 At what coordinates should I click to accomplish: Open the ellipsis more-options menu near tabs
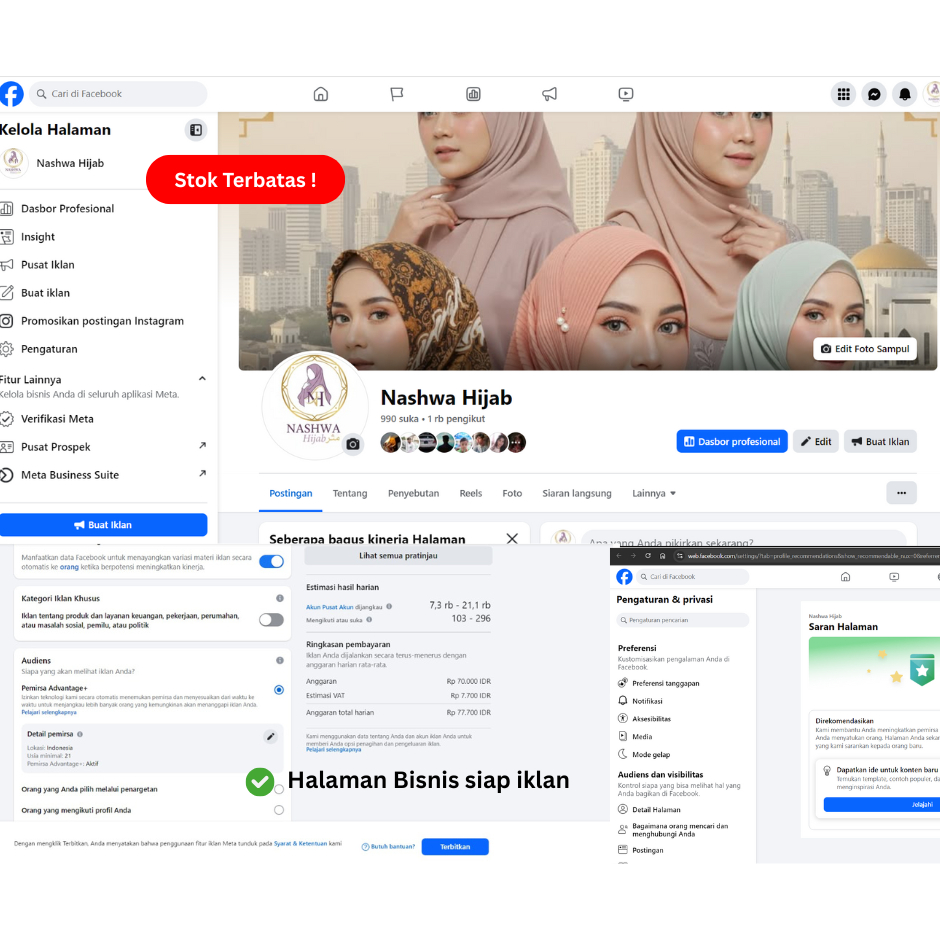pos(901,492)
